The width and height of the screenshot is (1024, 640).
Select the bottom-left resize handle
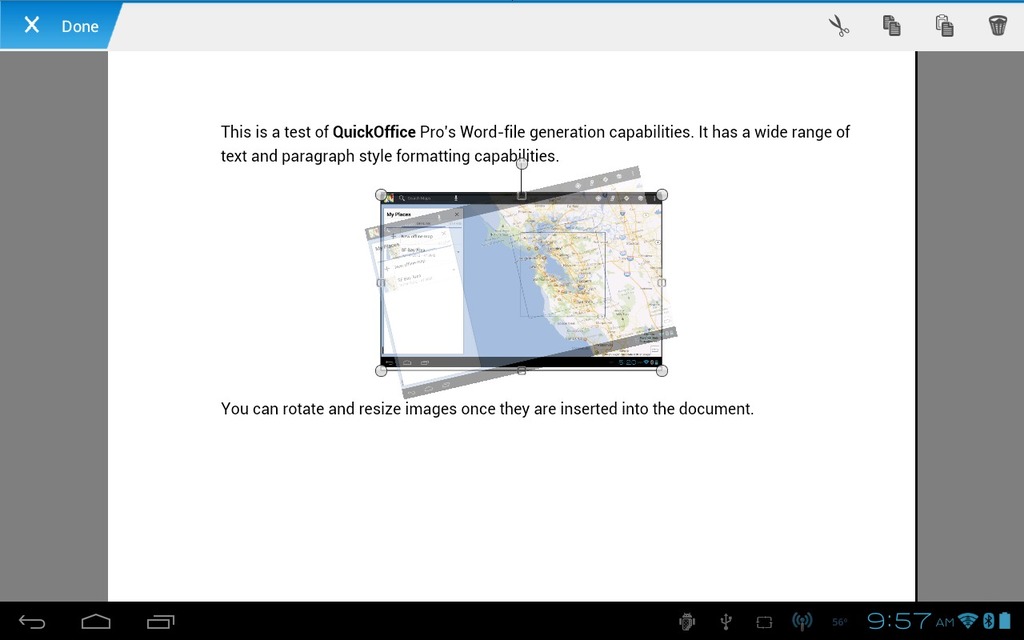point(381,371)
